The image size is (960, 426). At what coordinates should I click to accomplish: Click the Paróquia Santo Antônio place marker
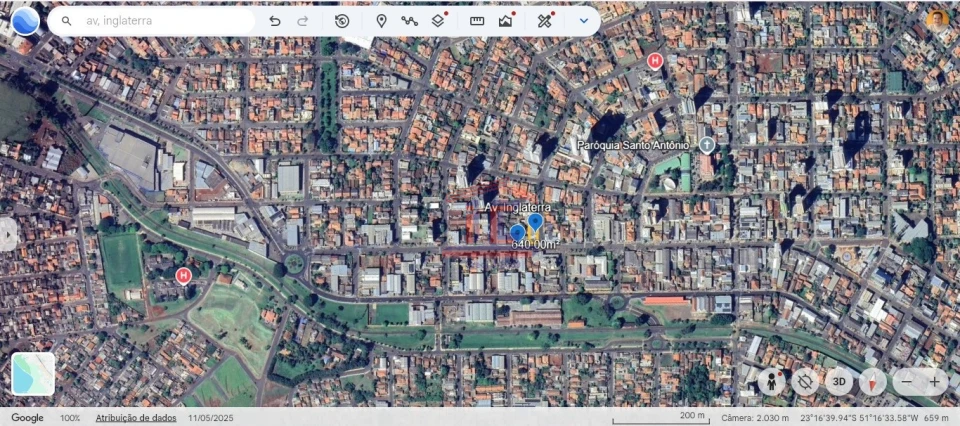[707, 144]
